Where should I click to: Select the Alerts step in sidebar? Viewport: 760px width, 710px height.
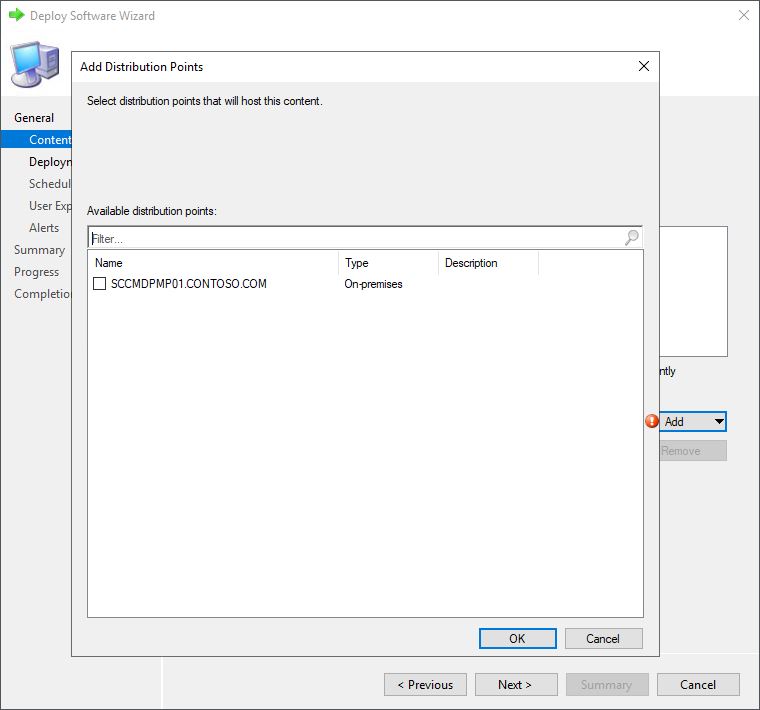[x=44, y=228]
